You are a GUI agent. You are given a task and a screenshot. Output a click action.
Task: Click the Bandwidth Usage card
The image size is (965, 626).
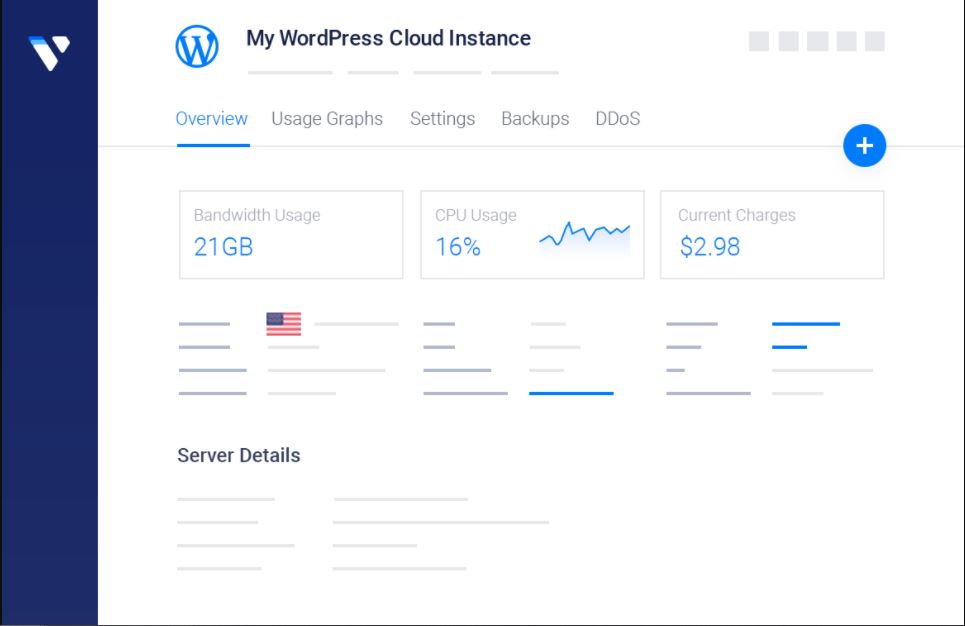[291, 233]
